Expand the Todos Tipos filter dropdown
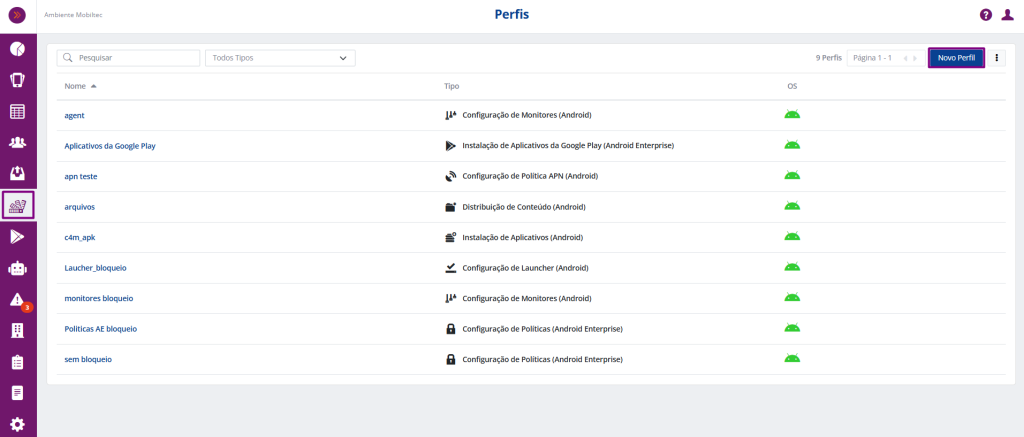The width and height of the screenshot is (1024, 437). pyautogui.click(x=280, y=58)
